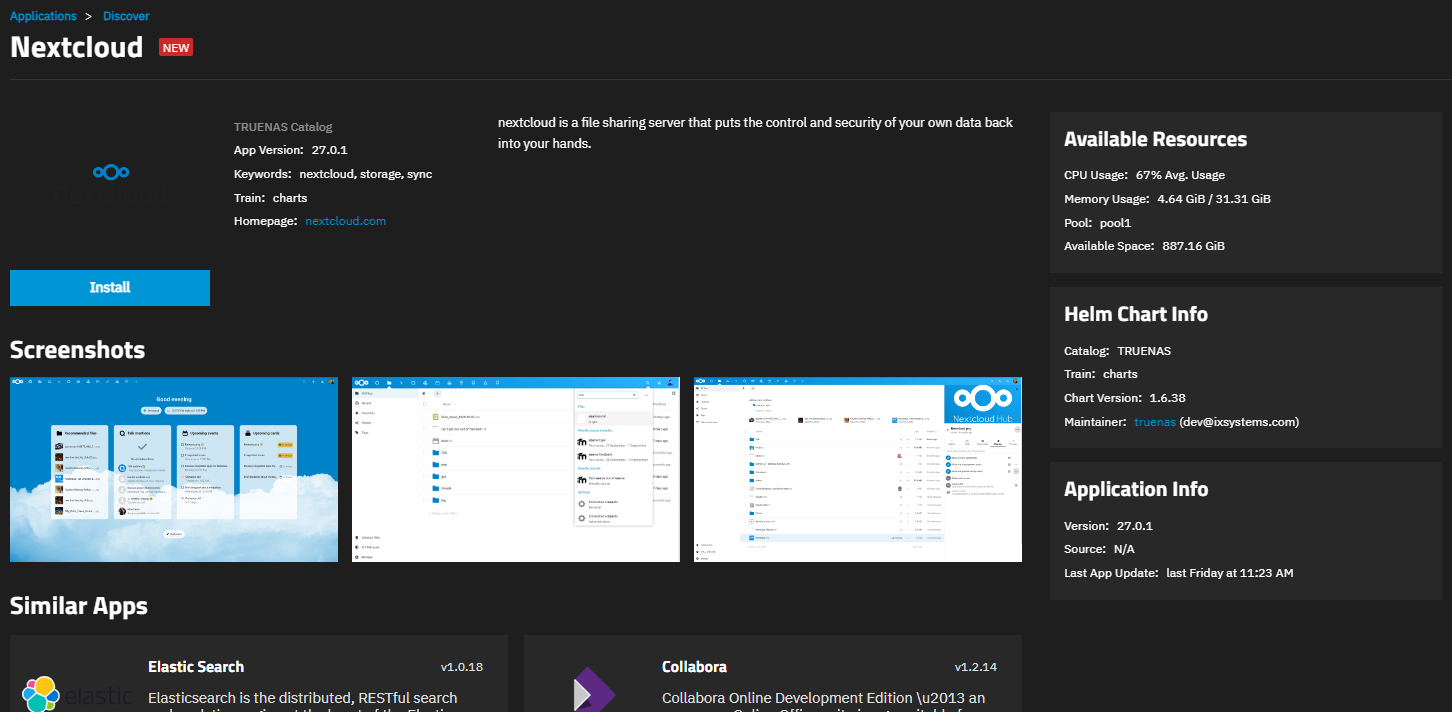Screen dimensions: 1452x712
Task: Click the Nextcloud page title
Action: point(77,47)
